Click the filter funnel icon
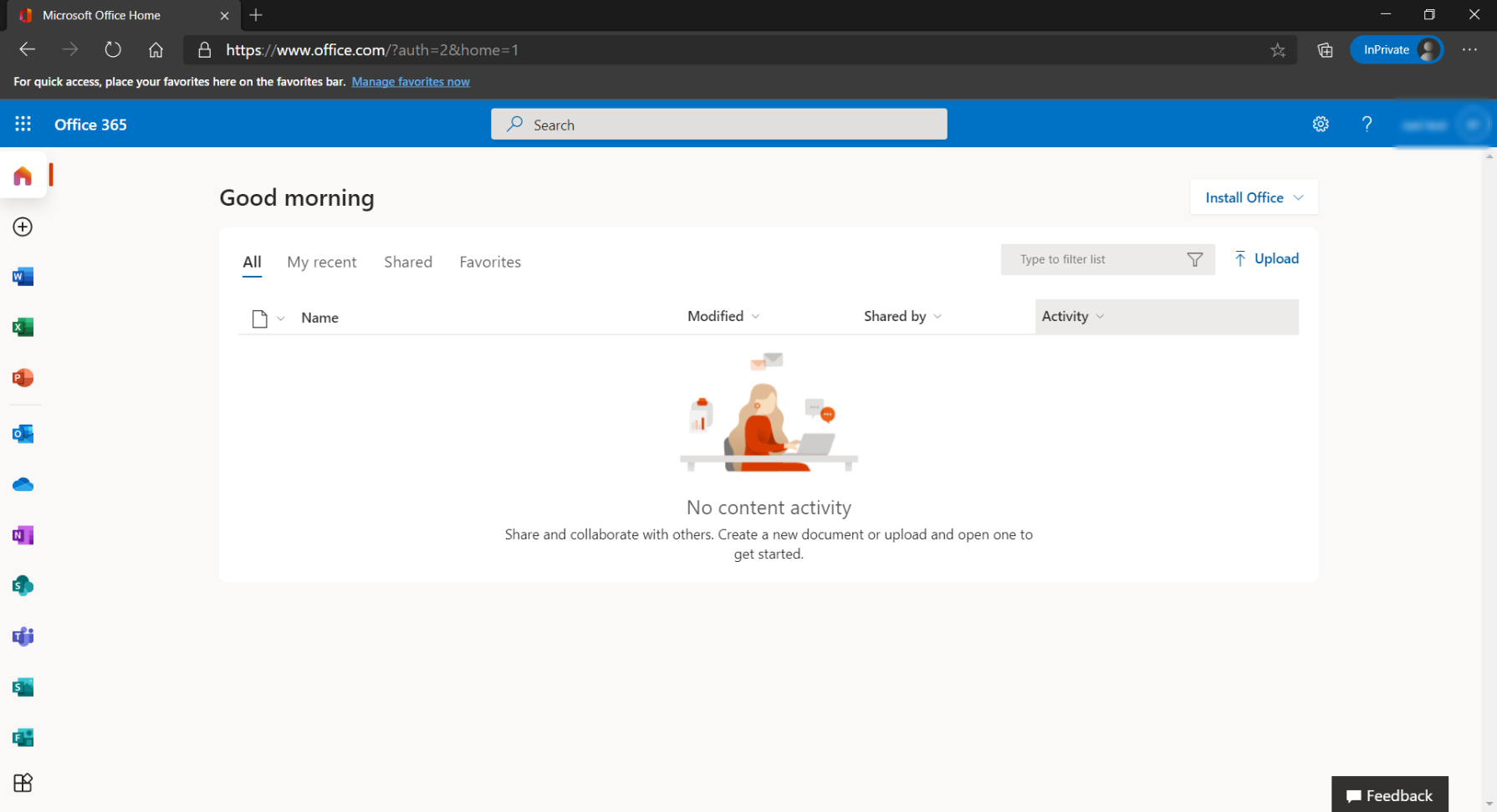The image size is (1497, 812). tap(1195, 259)
